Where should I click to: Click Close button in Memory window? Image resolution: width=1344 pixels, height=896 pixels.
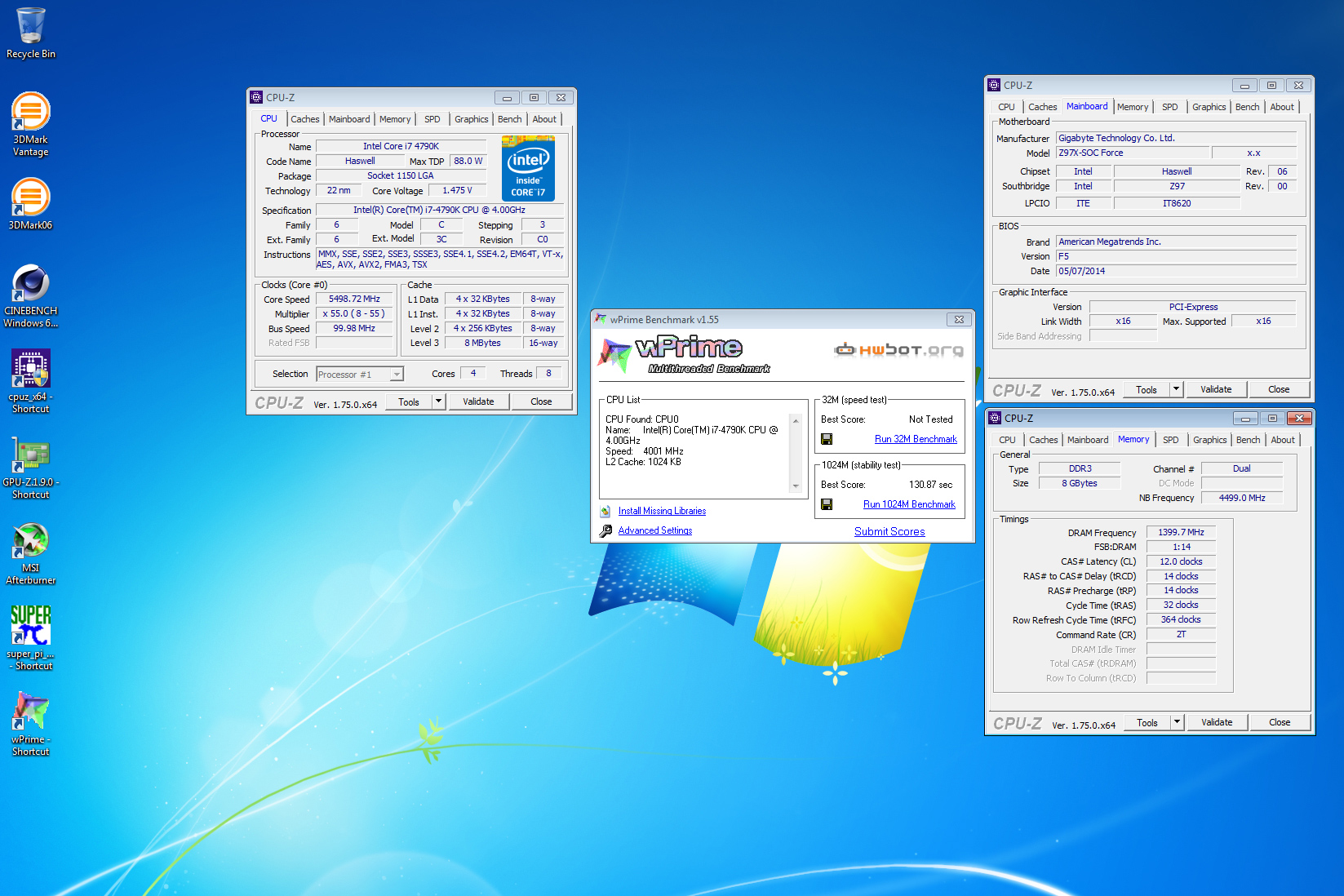click(x=1280, y=722)
